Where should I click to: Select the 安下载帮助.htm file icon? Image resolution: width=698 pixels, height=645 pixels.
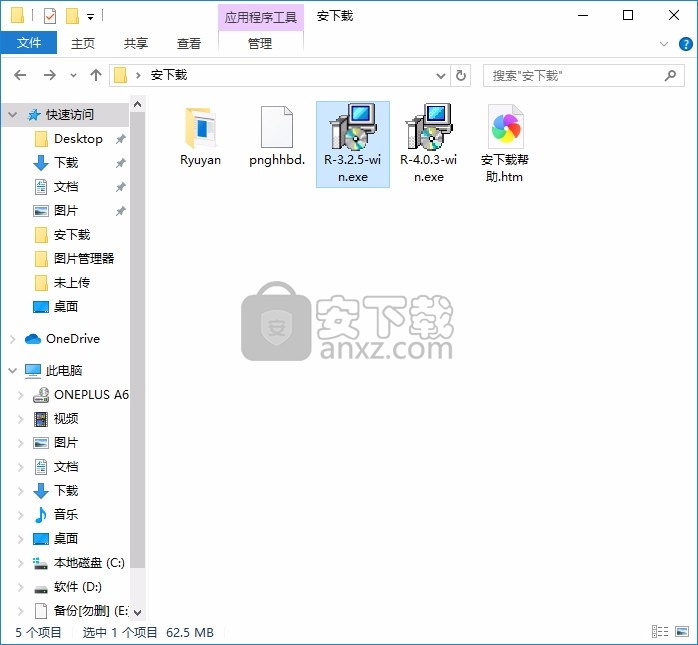pyautogui.click(x=505, y=127)
